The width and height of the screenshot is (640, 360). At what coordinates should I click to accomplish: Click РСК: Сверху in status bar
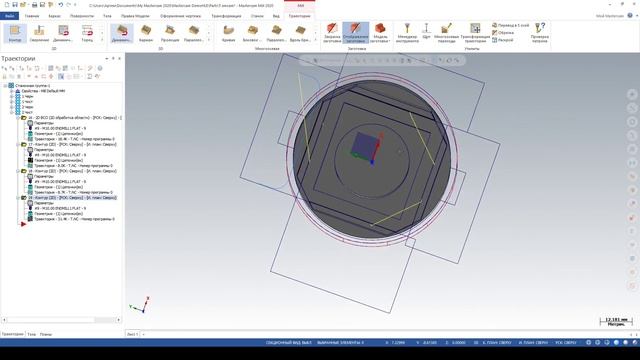point(566,342)
